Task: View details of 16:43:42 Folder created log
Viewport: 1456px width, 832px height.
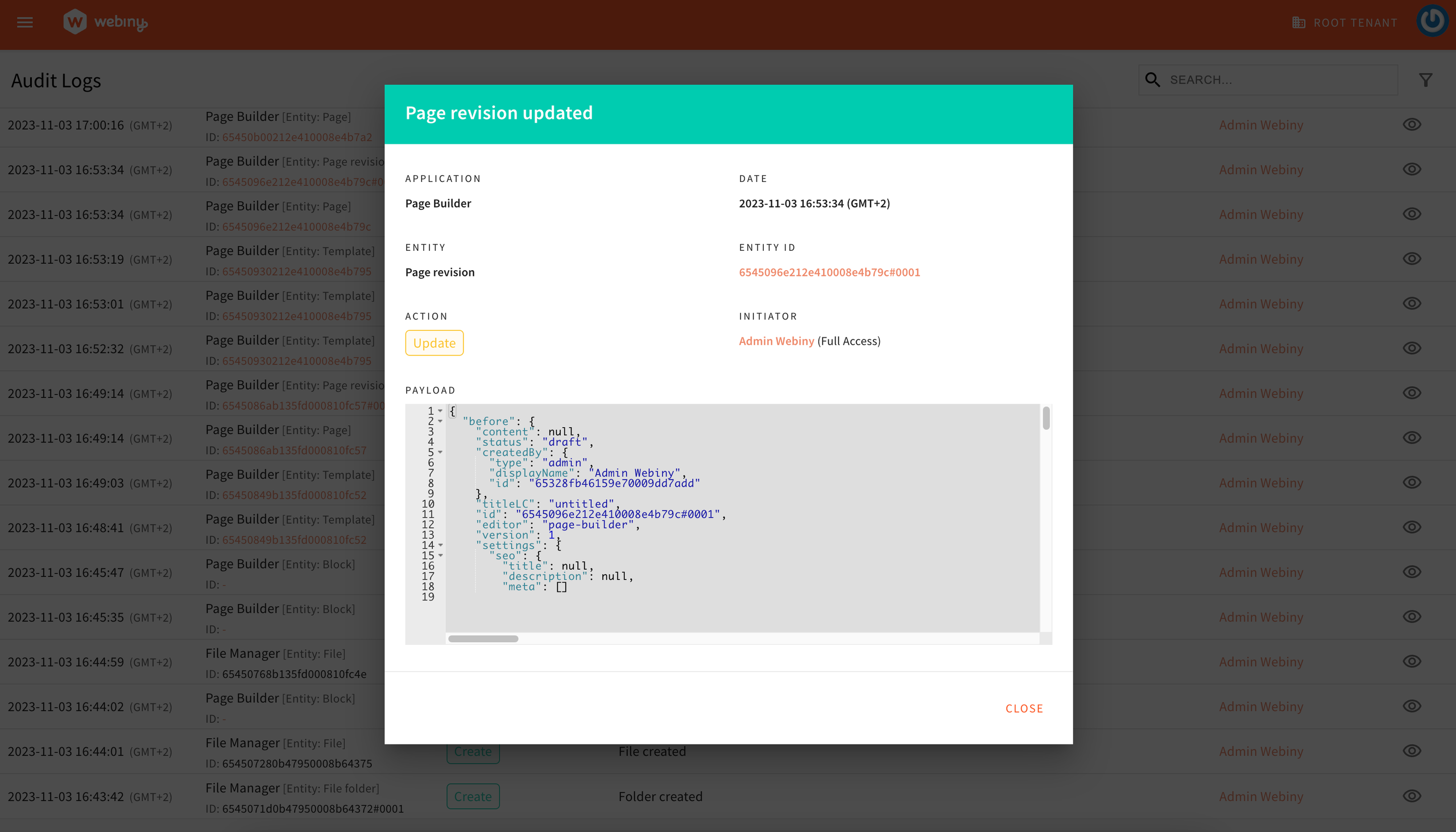Action: [x=1412, y=796]
